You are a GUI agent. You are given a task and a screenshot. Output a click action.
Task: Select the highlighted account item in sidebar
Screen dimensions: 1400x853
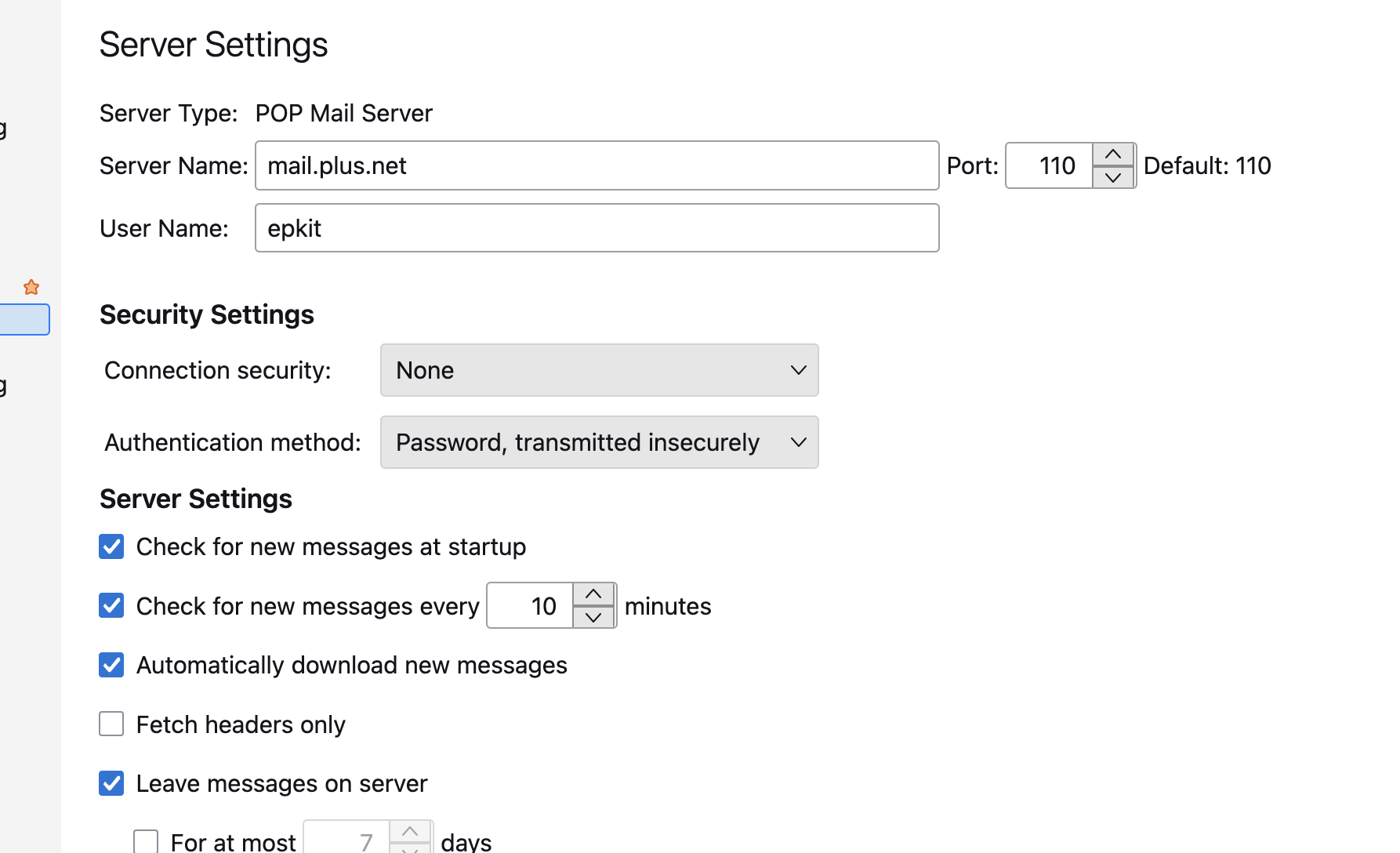tap(24, 320)
